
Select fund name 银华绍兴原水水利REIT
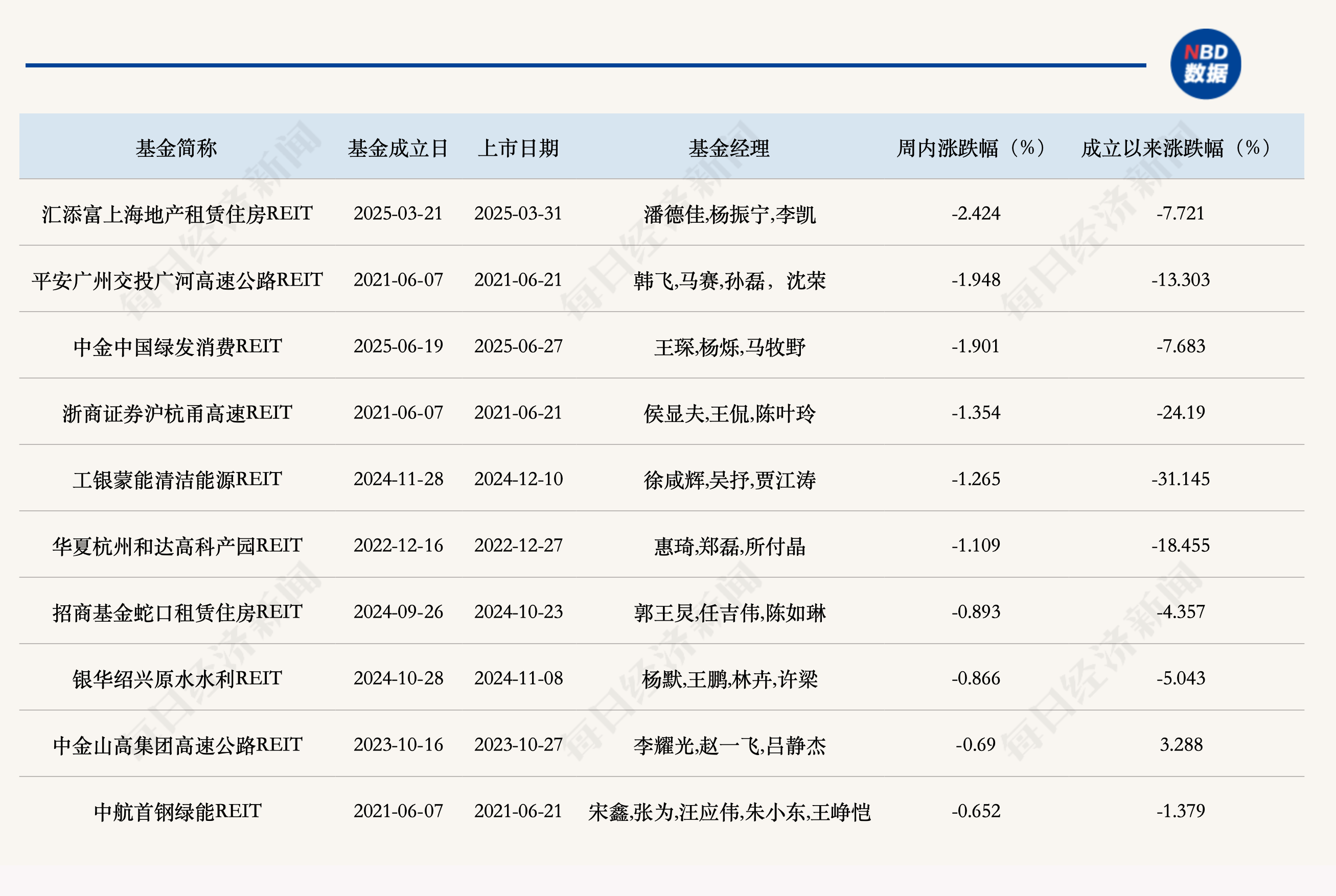point(177,678)
